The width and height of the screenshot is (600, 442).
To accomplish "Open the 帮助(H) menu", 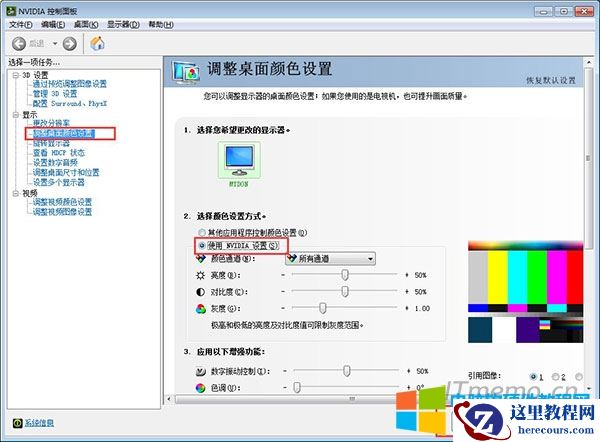I will (x=161, y=25).
